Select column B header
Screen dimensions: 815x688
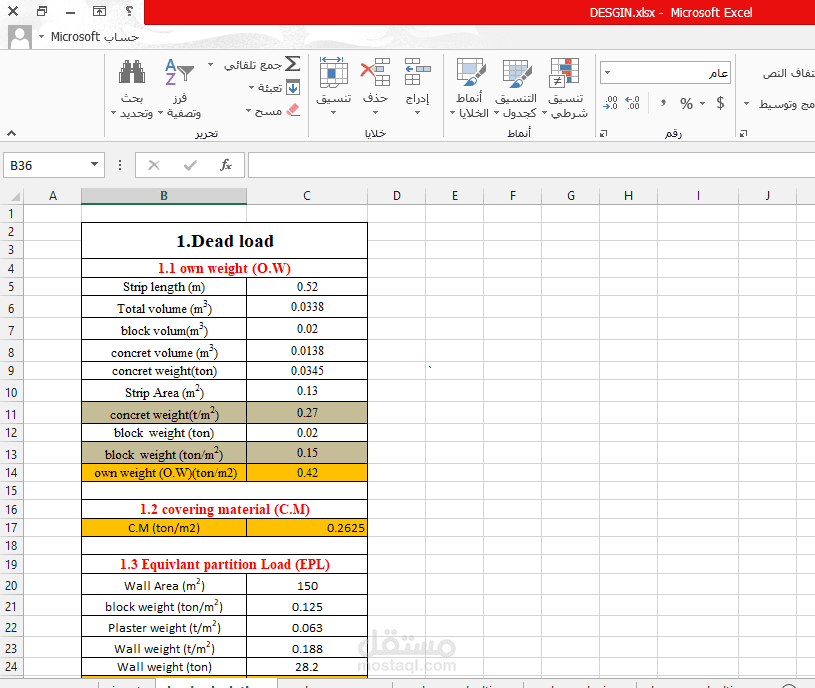[x=164, y=196]
